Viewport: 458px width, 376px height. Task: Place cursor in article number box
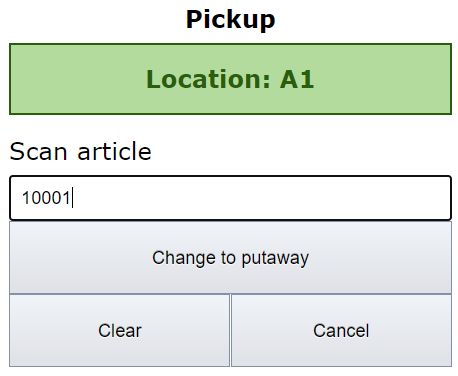click(230, 198)
